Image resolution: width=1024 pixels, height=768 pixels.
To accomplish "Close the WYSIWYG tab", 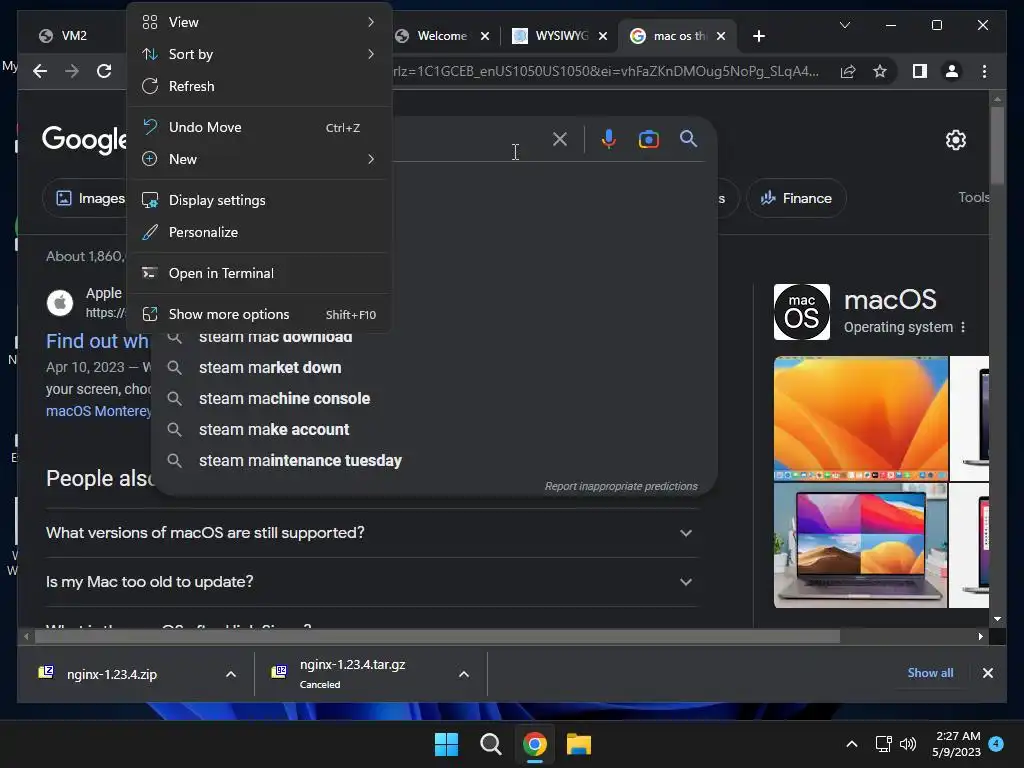I will tap(603, 36).
